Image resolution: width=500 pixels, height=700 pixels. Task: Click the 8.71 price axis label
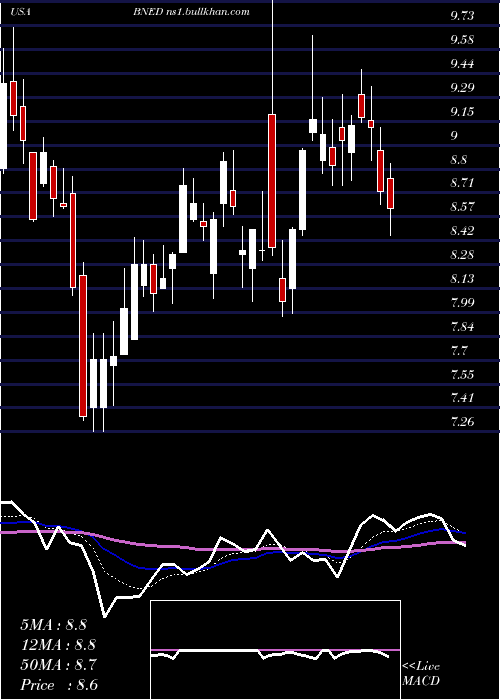pyautogui.click(x=462, y=183)
